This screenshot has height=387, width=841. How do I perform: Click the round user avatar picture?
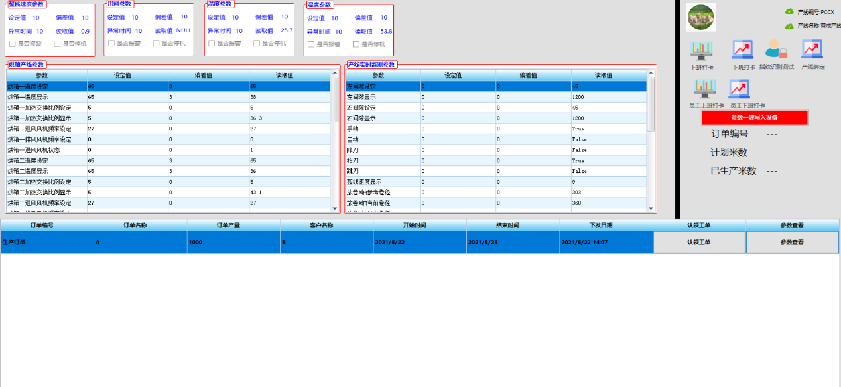(701, 18)
